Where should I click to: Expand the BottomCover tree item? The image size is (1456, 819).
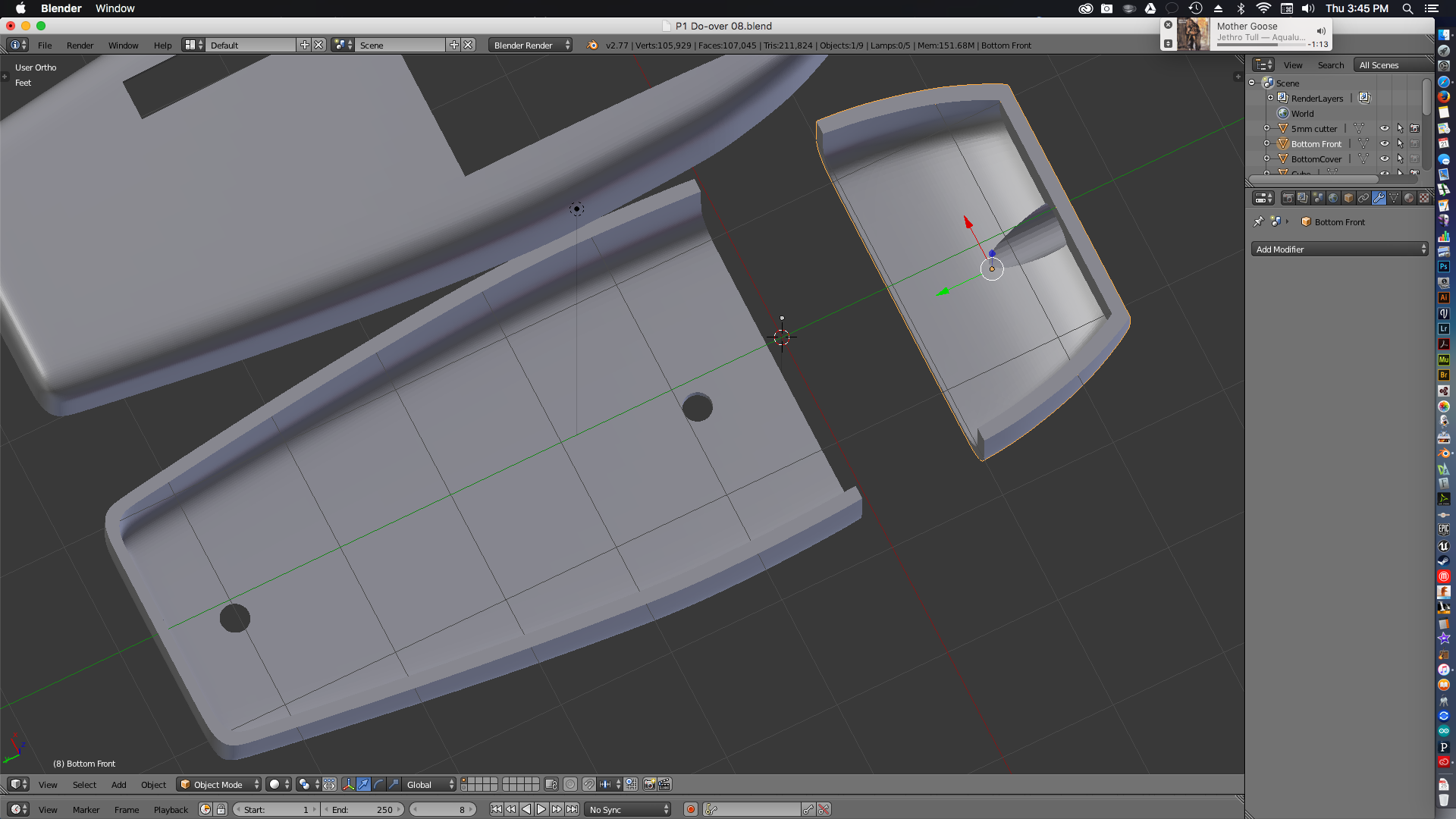click(1266, 158)
